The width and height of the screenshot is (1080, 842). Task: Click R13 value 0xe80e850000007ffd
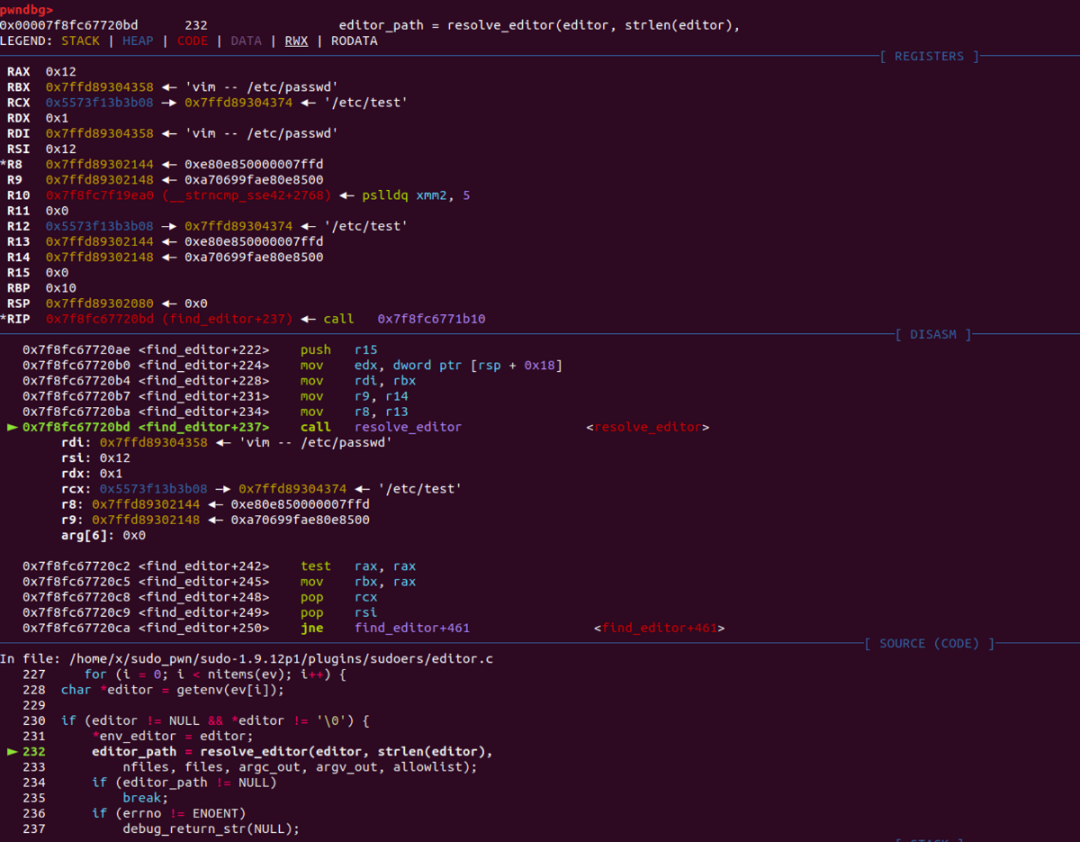[253, 241]
